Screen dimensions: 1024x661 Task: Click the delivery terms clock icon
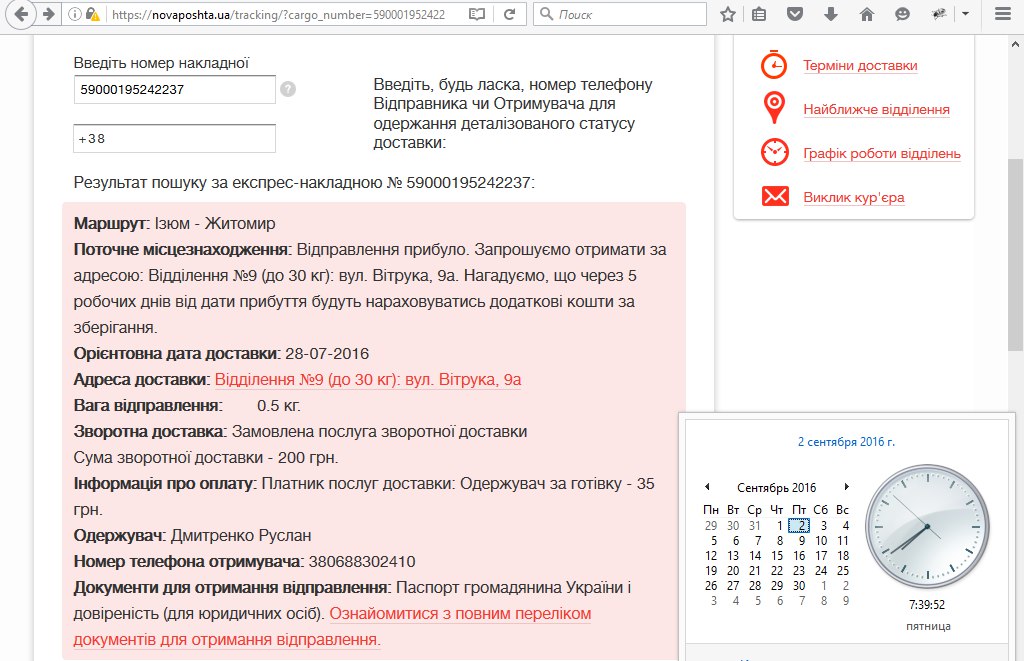(774, 65)
